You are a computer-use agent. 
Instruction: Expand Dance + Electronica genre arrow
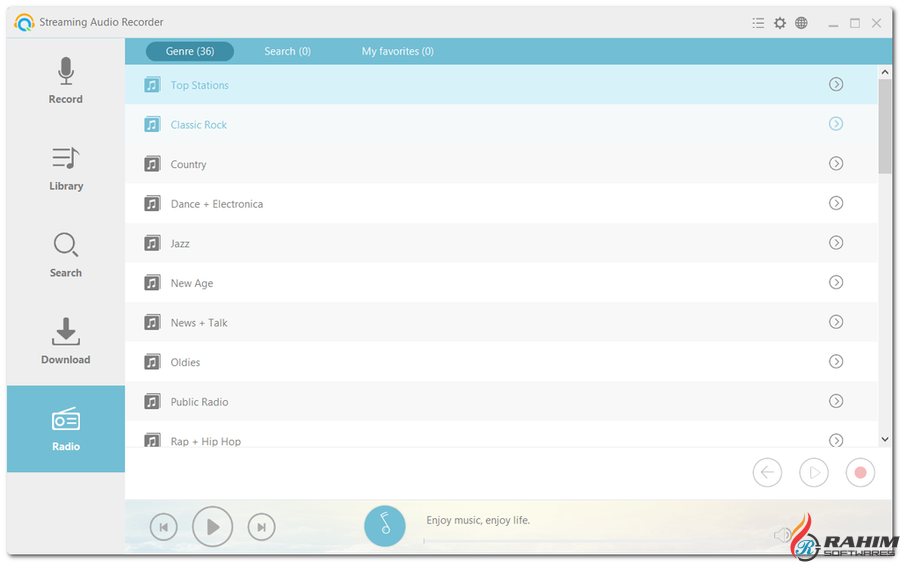[x=836, y=203]
